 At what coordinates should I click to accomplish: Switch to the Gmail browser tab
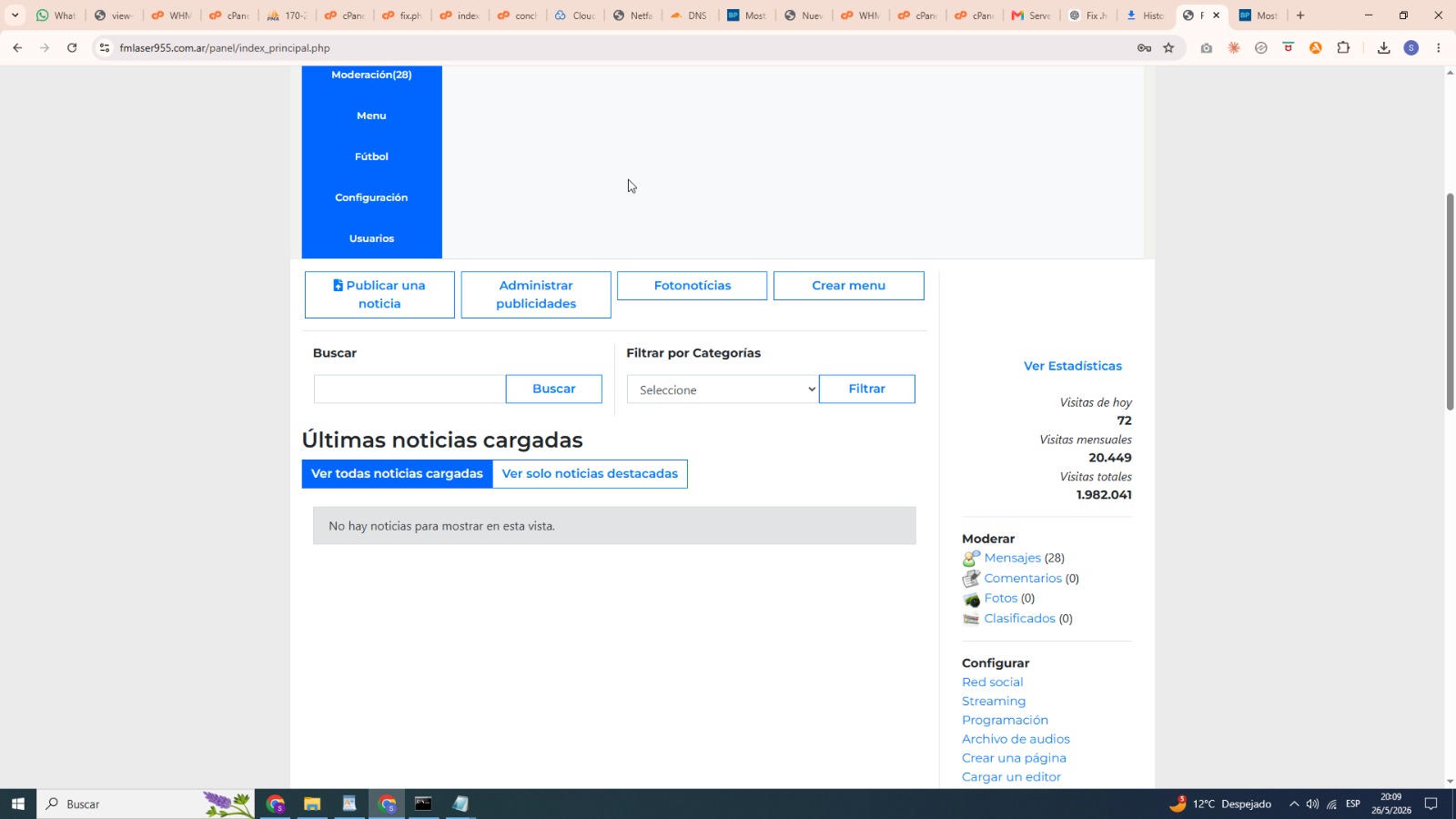coord(1031,15)
